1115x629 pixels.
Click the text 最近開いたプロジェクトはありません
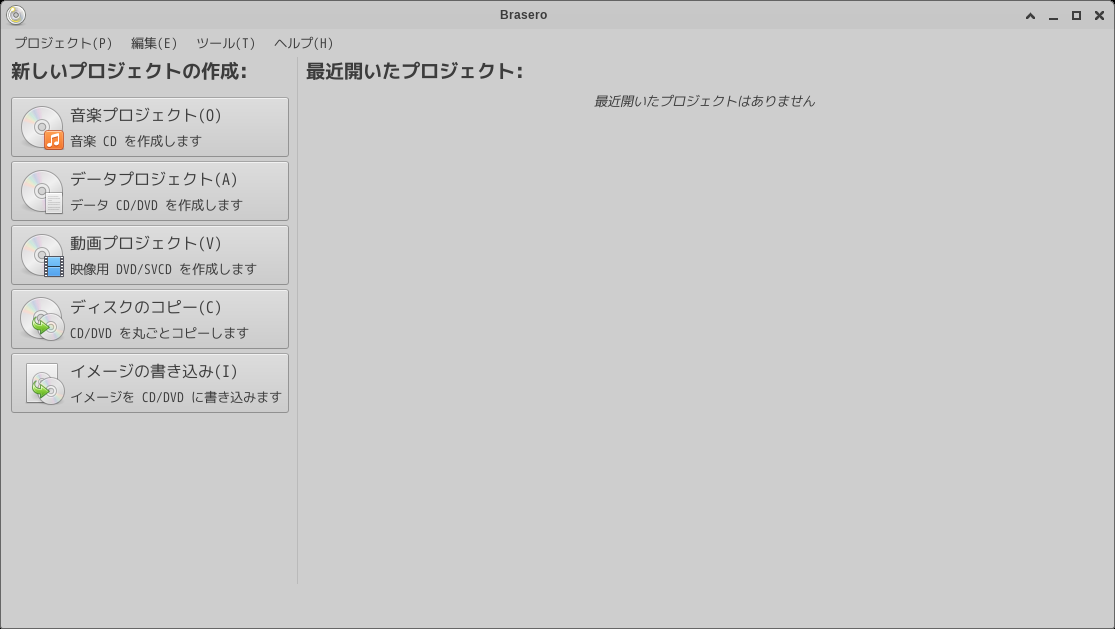tap(705, 101)
